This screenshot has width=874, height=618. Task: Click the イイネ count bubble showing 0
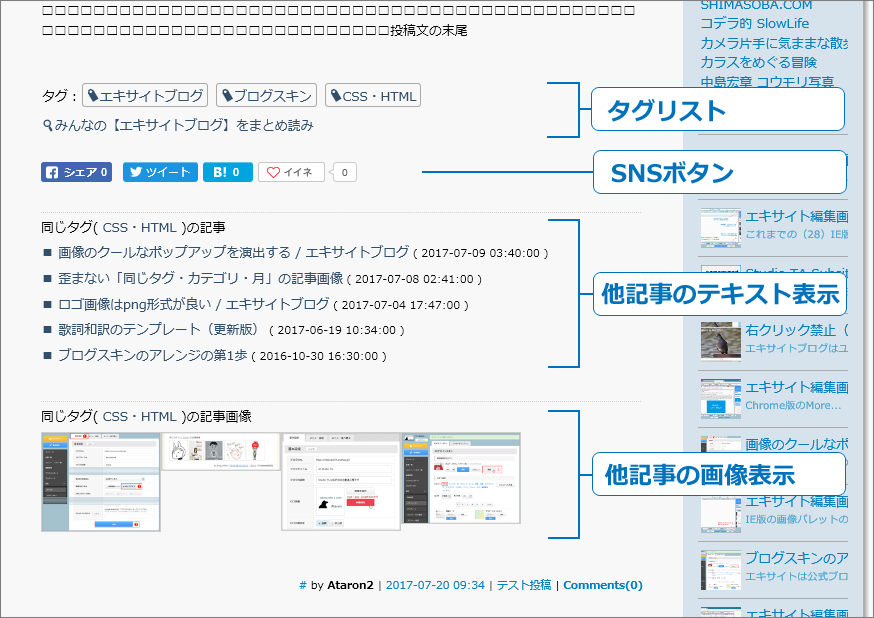344,172
